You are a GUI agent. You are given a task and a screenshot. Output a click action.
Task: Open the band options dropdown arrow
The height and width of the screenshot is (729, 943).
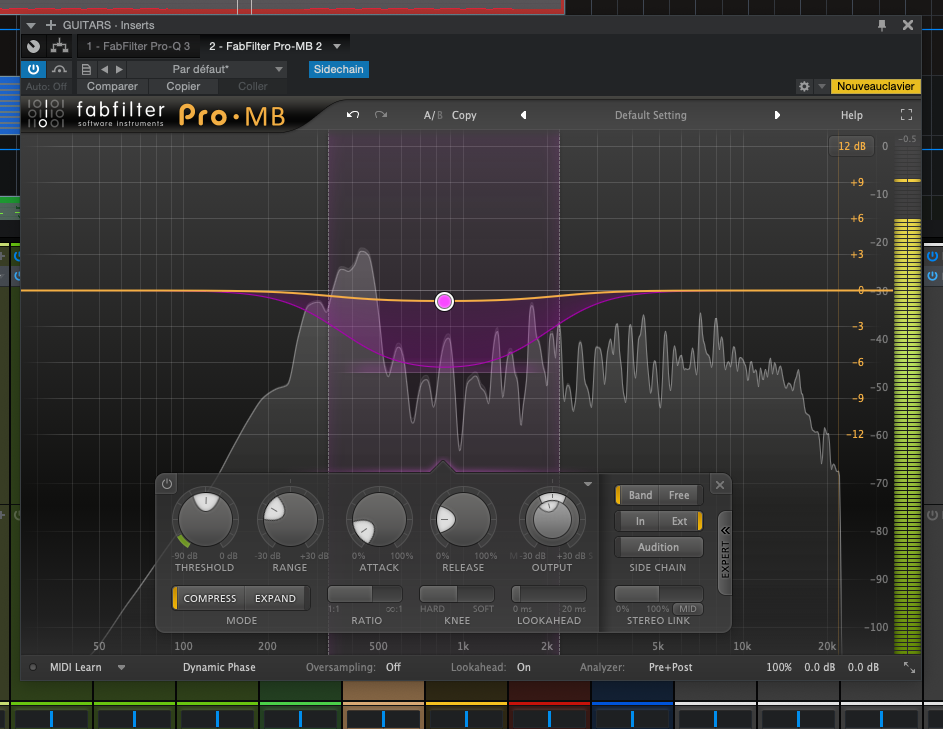tap(588, 484)
